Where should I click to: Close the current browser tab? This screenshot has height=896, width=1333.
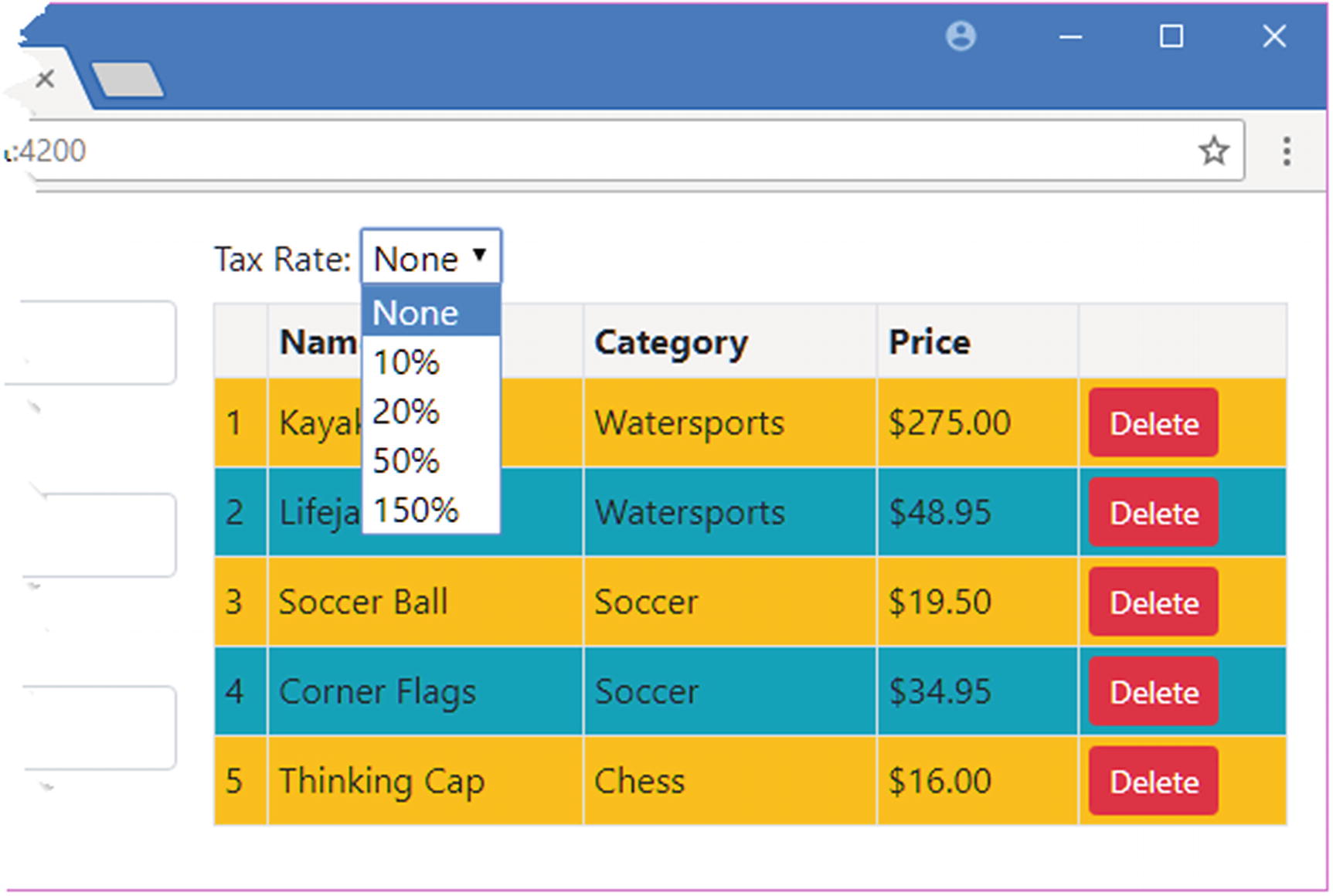tap(45, 79)
